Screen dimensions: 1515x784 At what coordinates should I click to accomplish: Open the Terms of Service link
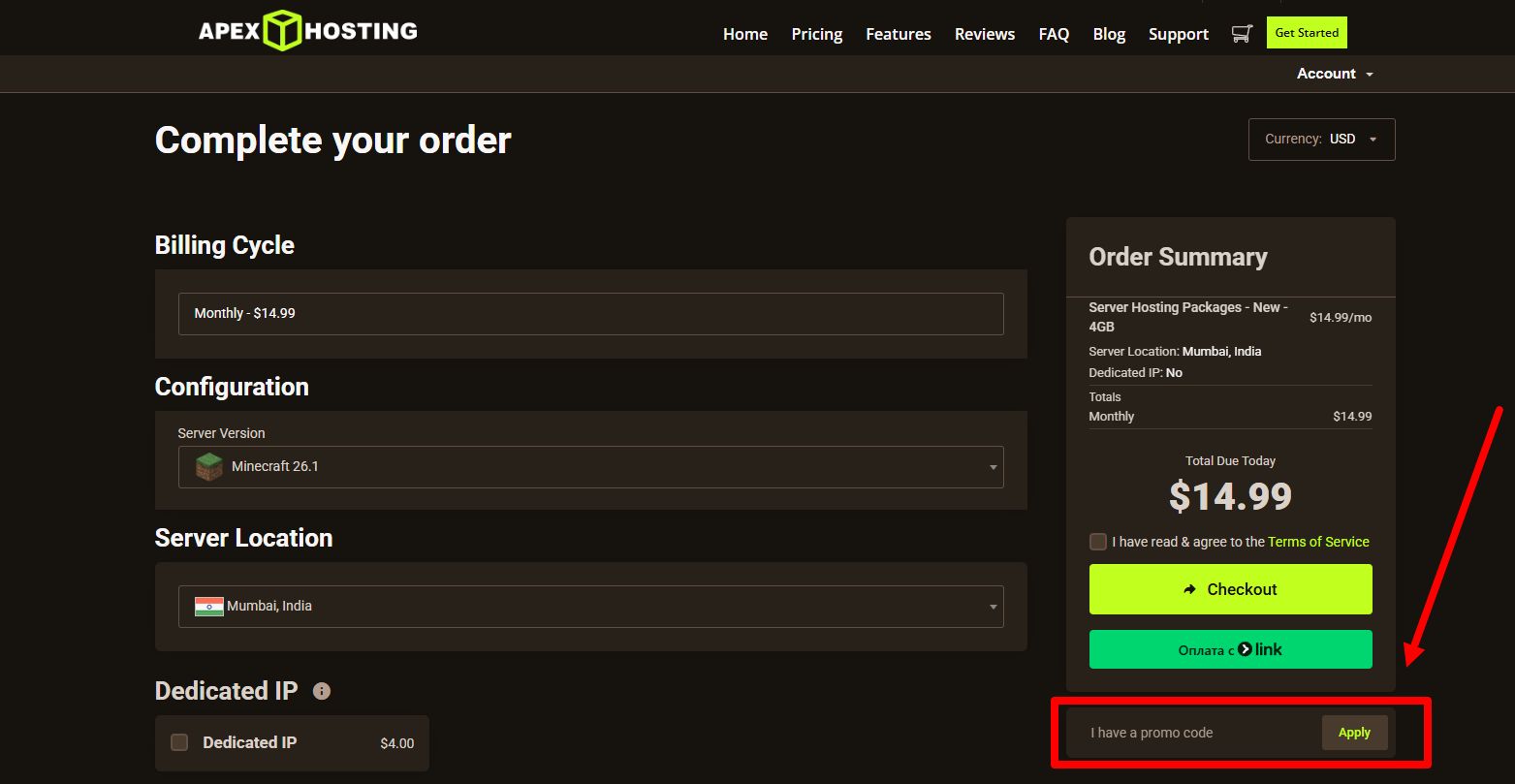[1318, 542]
